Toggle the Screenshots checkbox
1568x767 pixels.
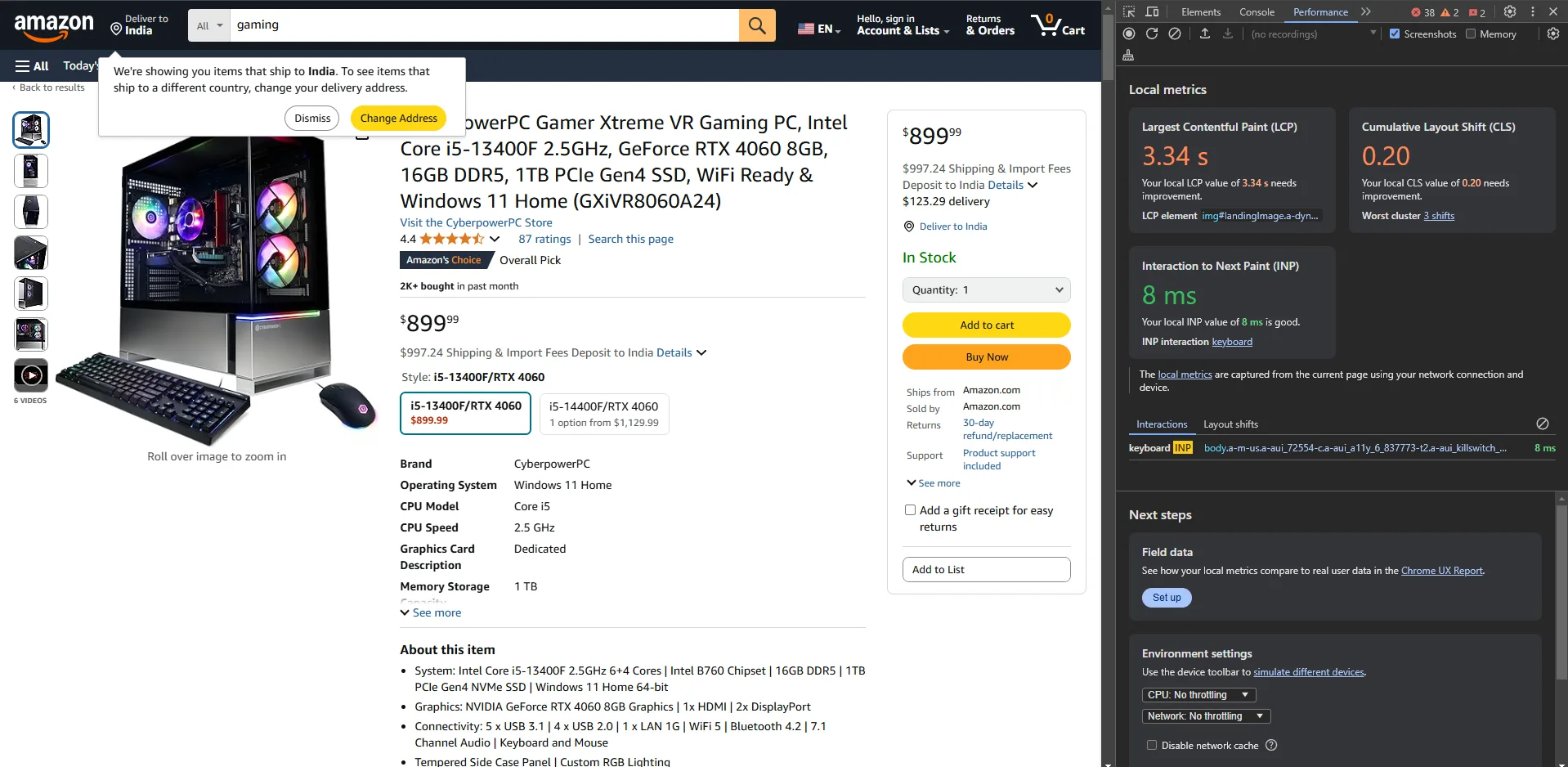pos(1395,34)
